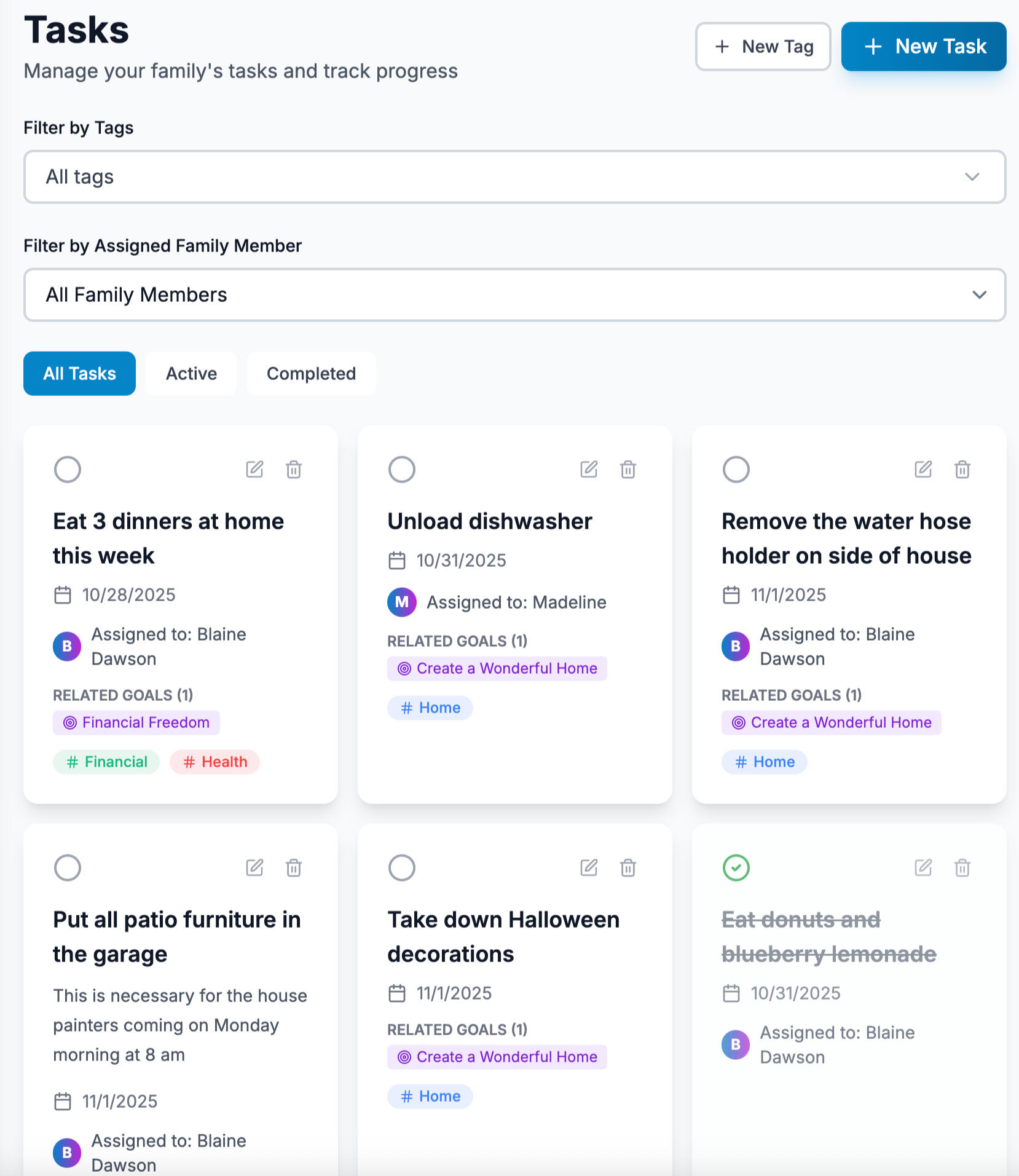Click the red Health tag chip
The width and height of the screenshot is (1019, 1176).
pos(215,762)
